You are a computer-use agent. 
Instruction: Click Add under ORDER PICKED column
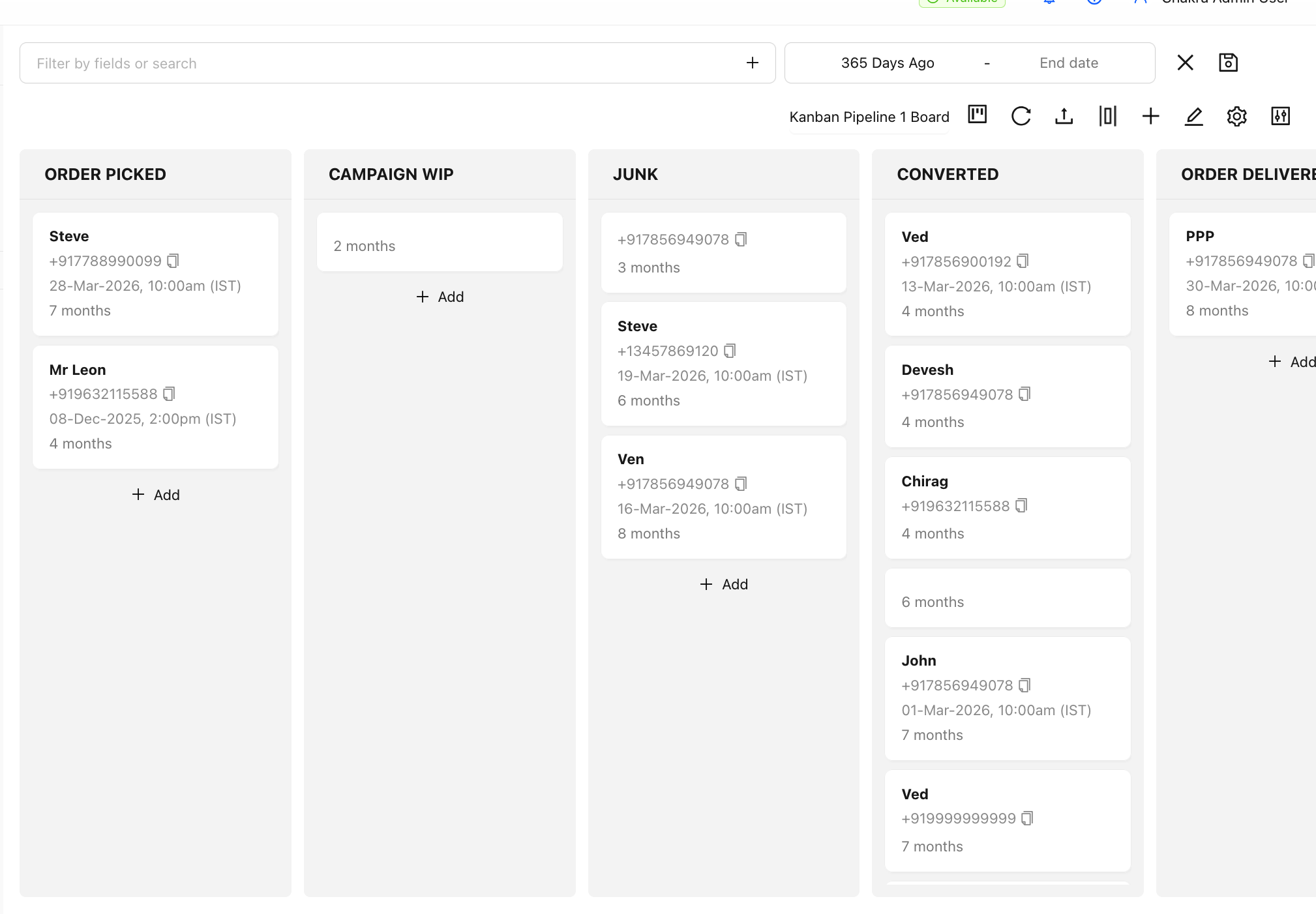click(x=155, y=495)
